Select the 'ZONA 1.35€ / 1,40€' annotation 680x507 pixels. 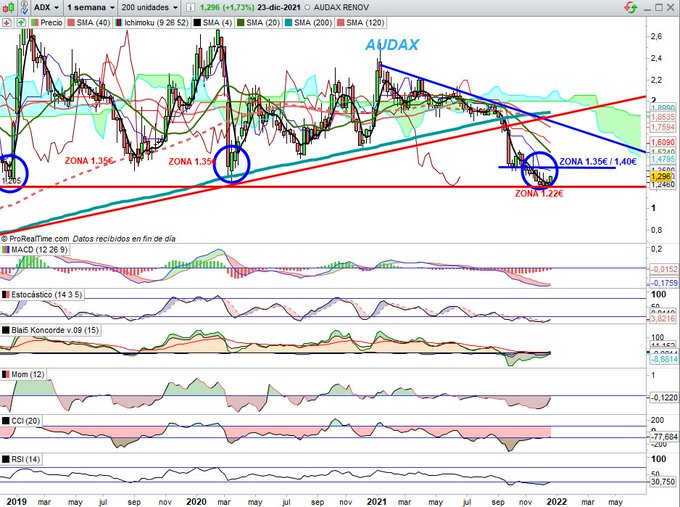pyautogui.click(x=598, y=162)
